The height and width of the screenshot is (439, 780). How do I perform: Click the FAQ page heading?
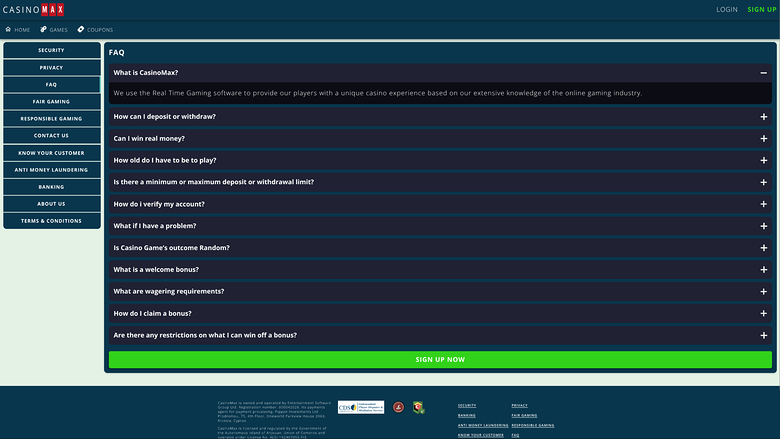tap(116, 52)
